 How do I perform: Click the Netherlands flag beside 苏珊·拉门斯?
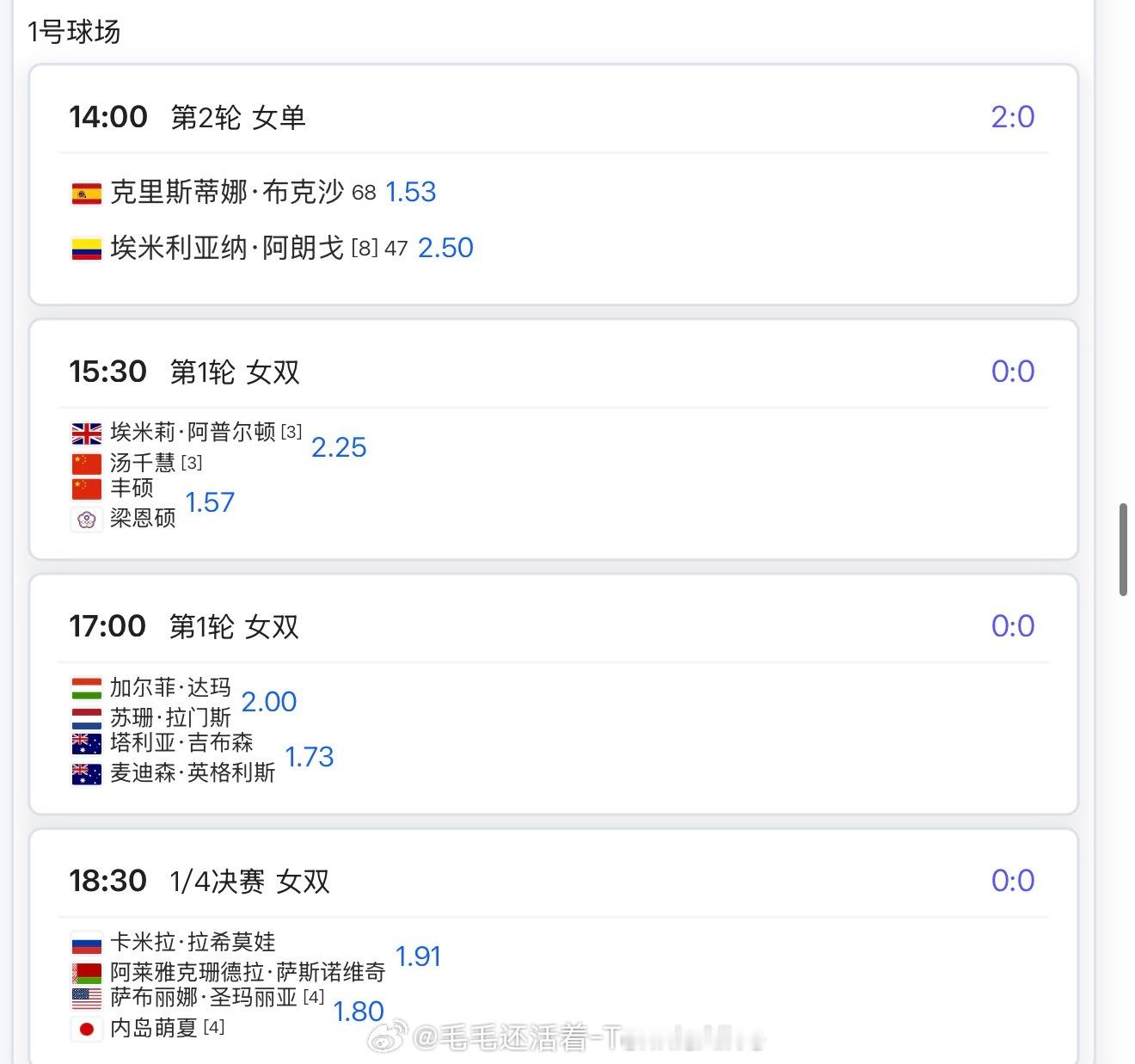(86, 718)
